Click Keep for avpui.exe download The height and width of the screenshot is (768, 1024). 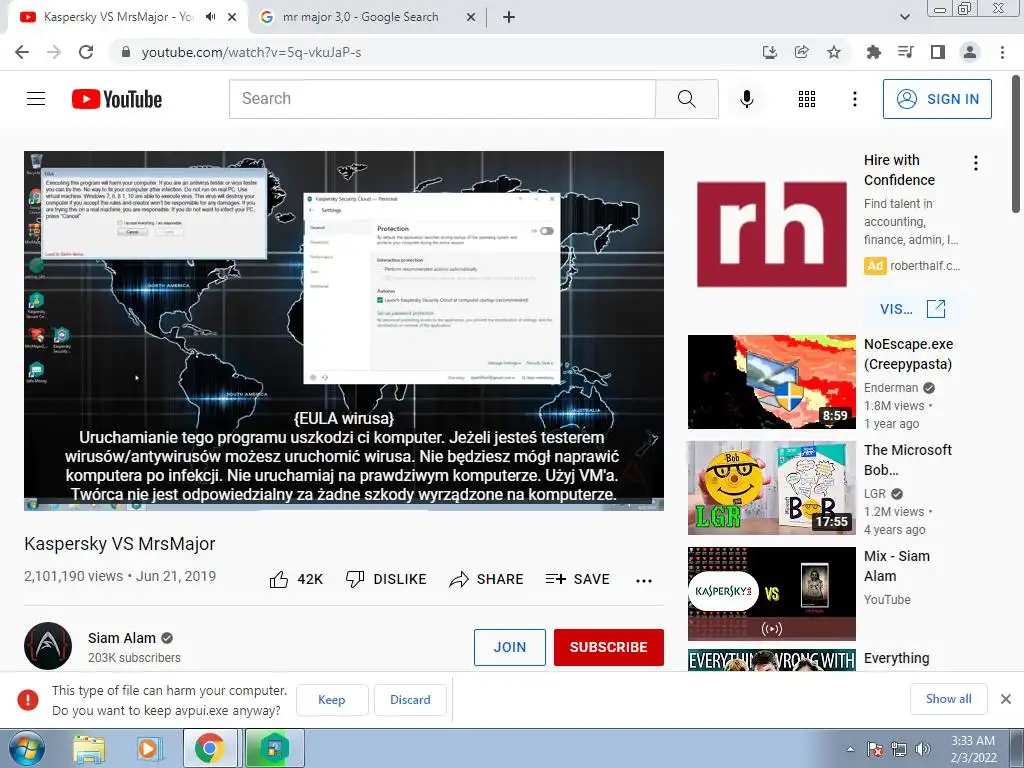(332, 699)
